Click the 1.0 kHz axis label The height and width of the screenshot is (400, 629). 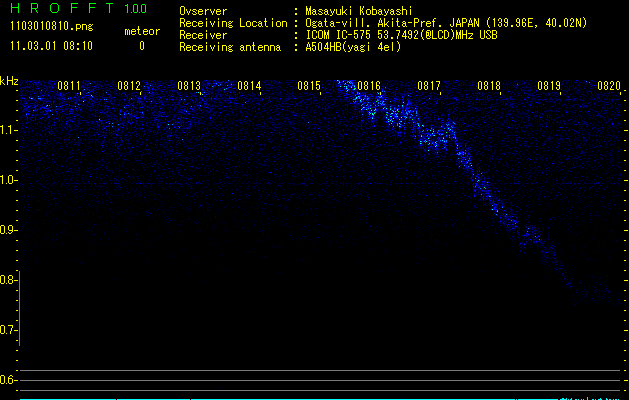pos(8,180)
